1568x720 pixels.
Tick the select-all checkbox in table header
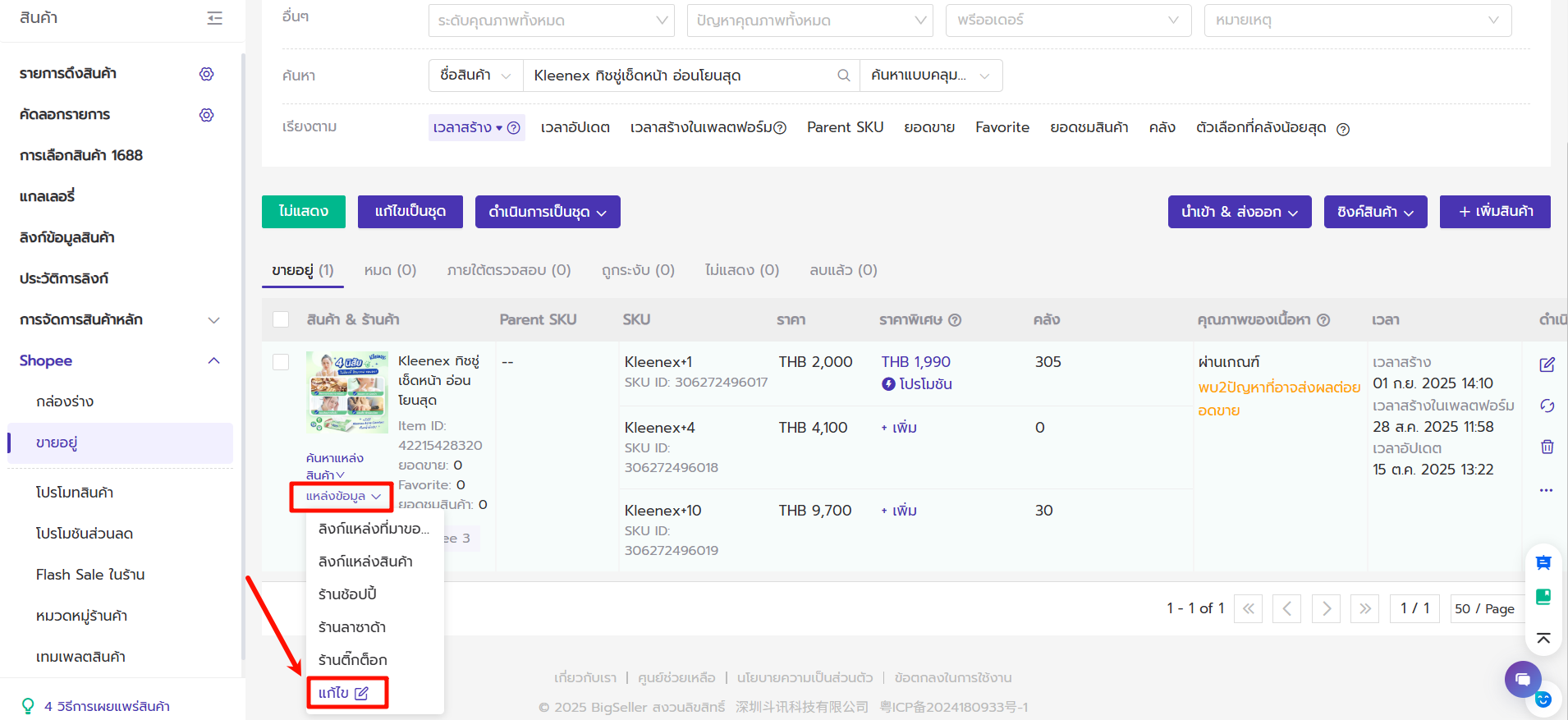[281, 319]
